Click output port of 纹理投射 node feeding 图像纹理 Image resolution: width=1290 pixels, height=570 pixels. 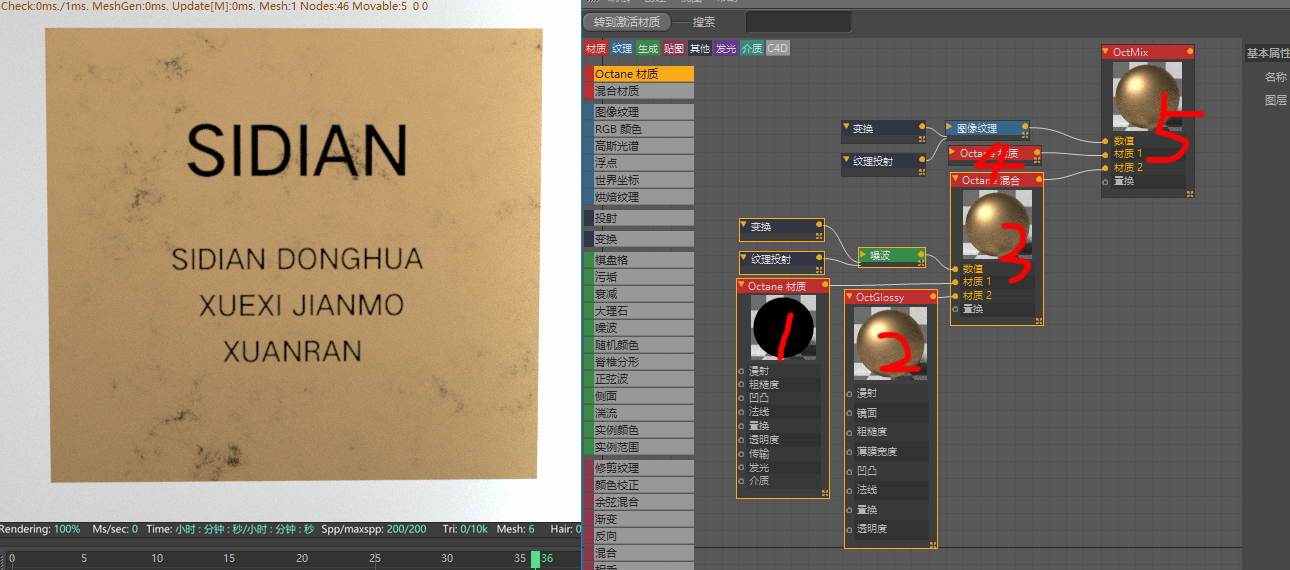[x=922, y=160]
